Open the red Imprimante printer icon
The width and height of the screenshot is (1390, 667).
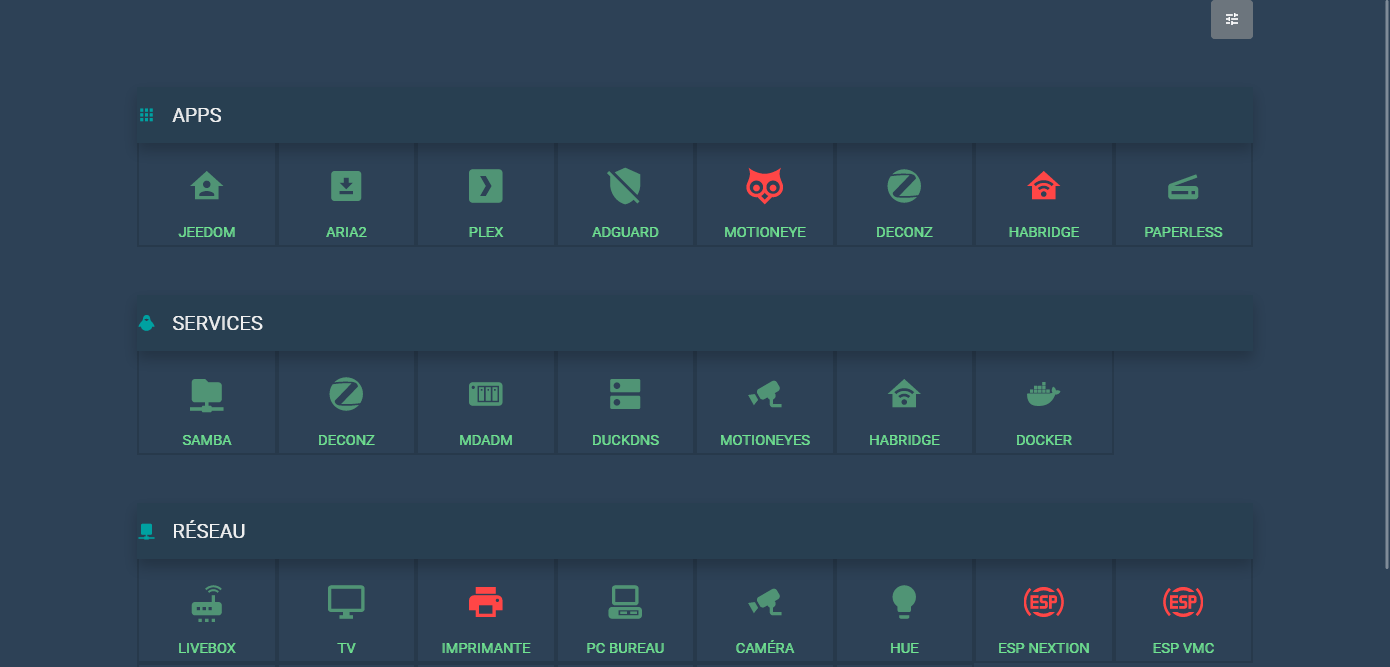click(x=486, y=602)
